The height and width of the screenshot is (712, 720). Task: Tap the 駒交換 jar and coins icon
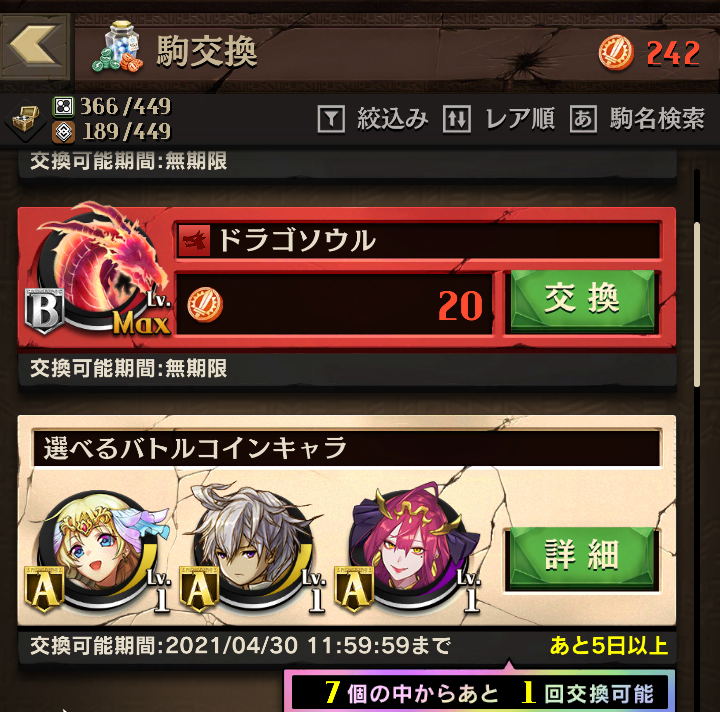[x=117, y=47]
